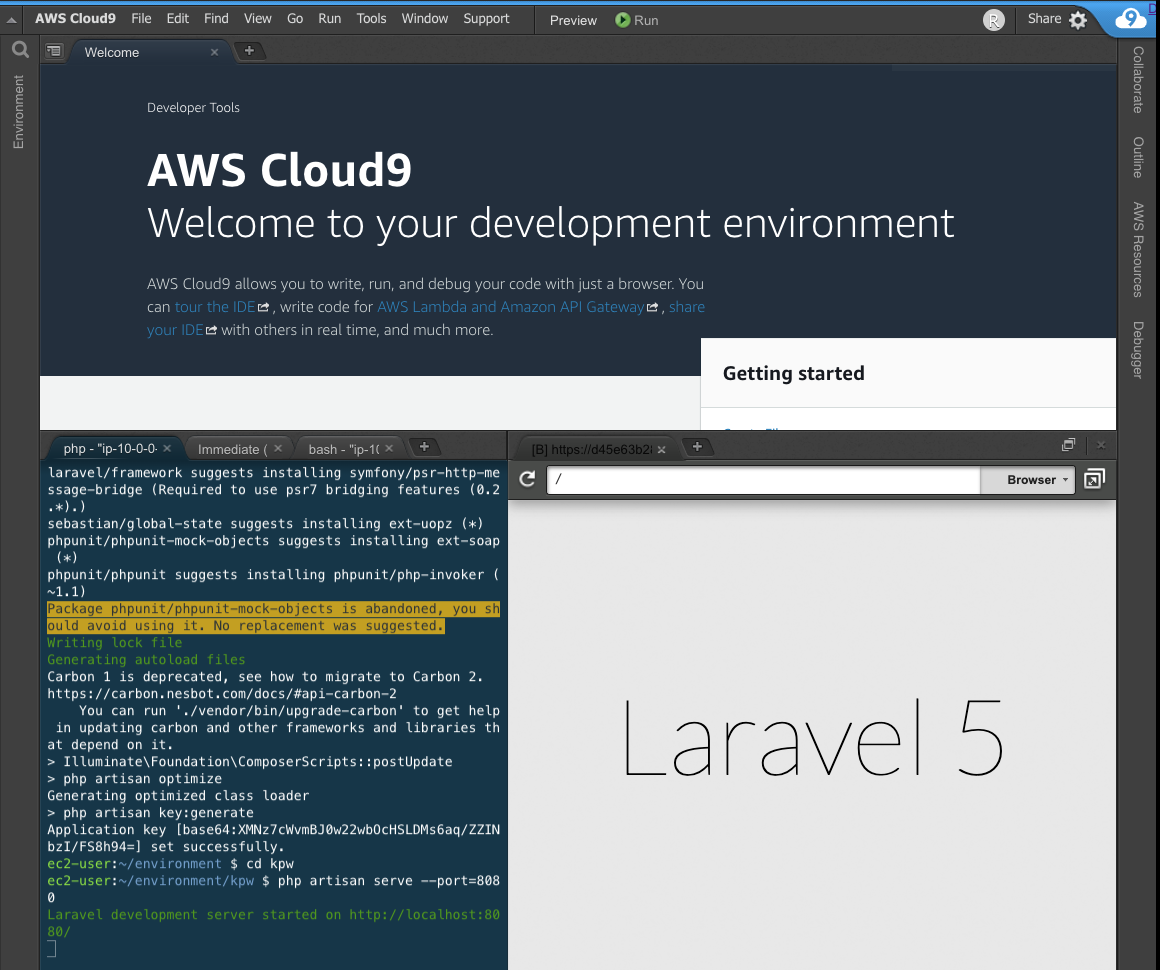Click '> php artisan key:generate' line
Screen dimensions: 1160x970
(x=150, y=813)
